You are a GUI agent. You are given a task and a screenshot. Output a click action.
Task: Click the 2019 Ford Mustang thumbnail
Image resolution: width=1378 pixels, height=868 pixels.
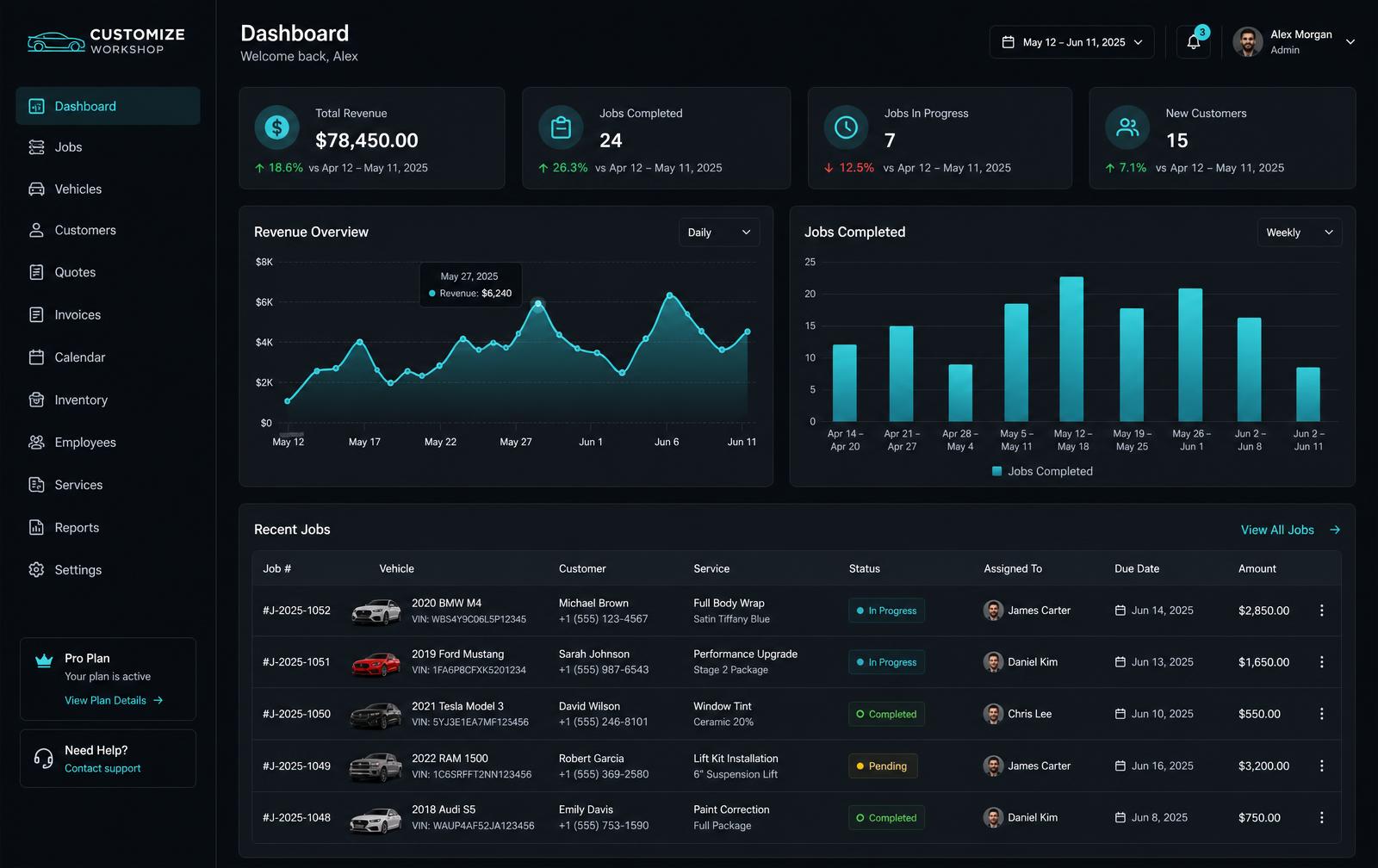tap(376, 663)
